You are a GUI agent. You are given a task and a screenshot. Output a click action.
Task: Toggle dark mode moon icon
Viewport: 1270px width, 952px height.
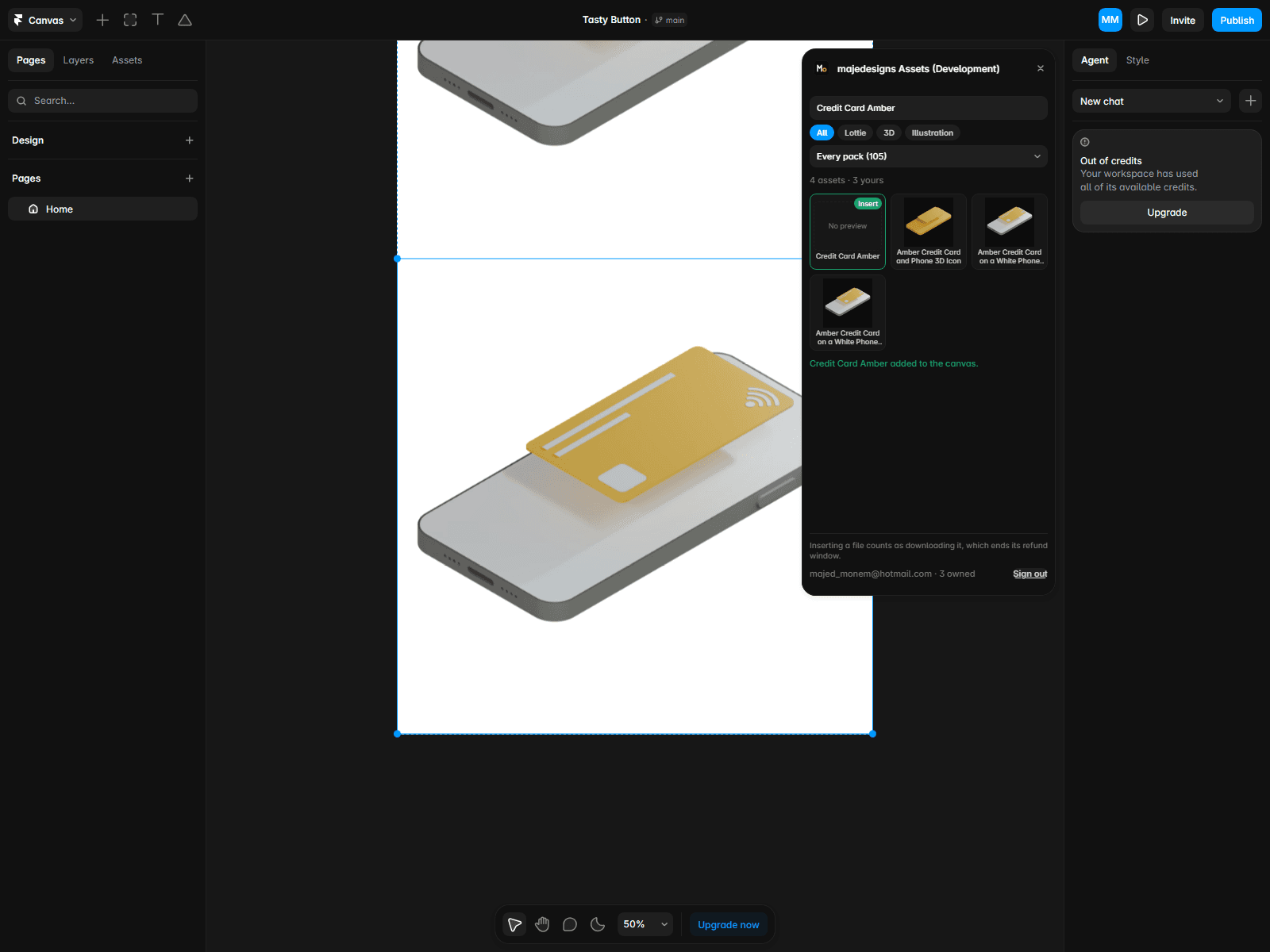598,924
